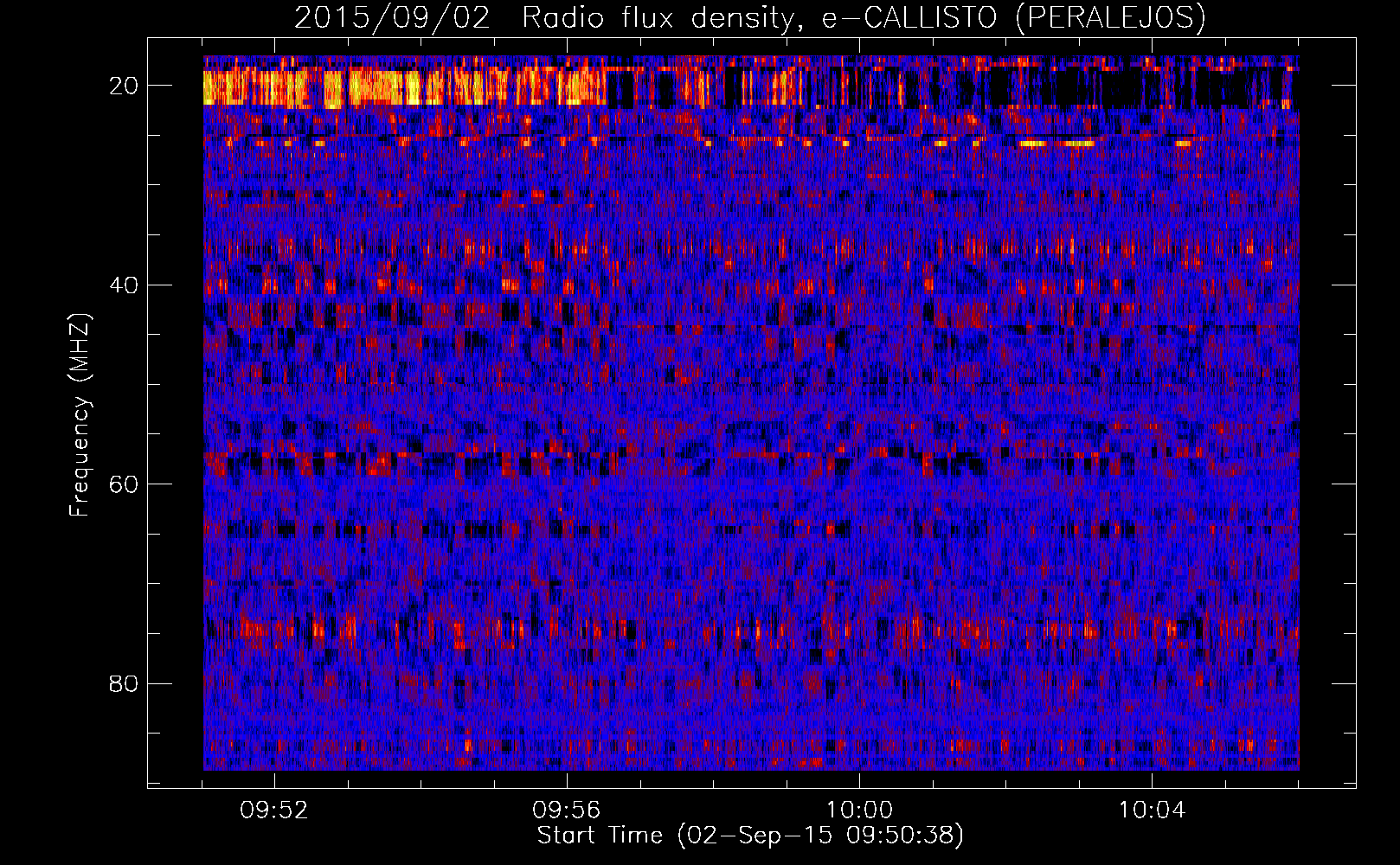Click the 'Start Time (02-Sep-15 09:50:38)' label
The height and width of the screenshot is (865, 1400).
tap(750, 836)
